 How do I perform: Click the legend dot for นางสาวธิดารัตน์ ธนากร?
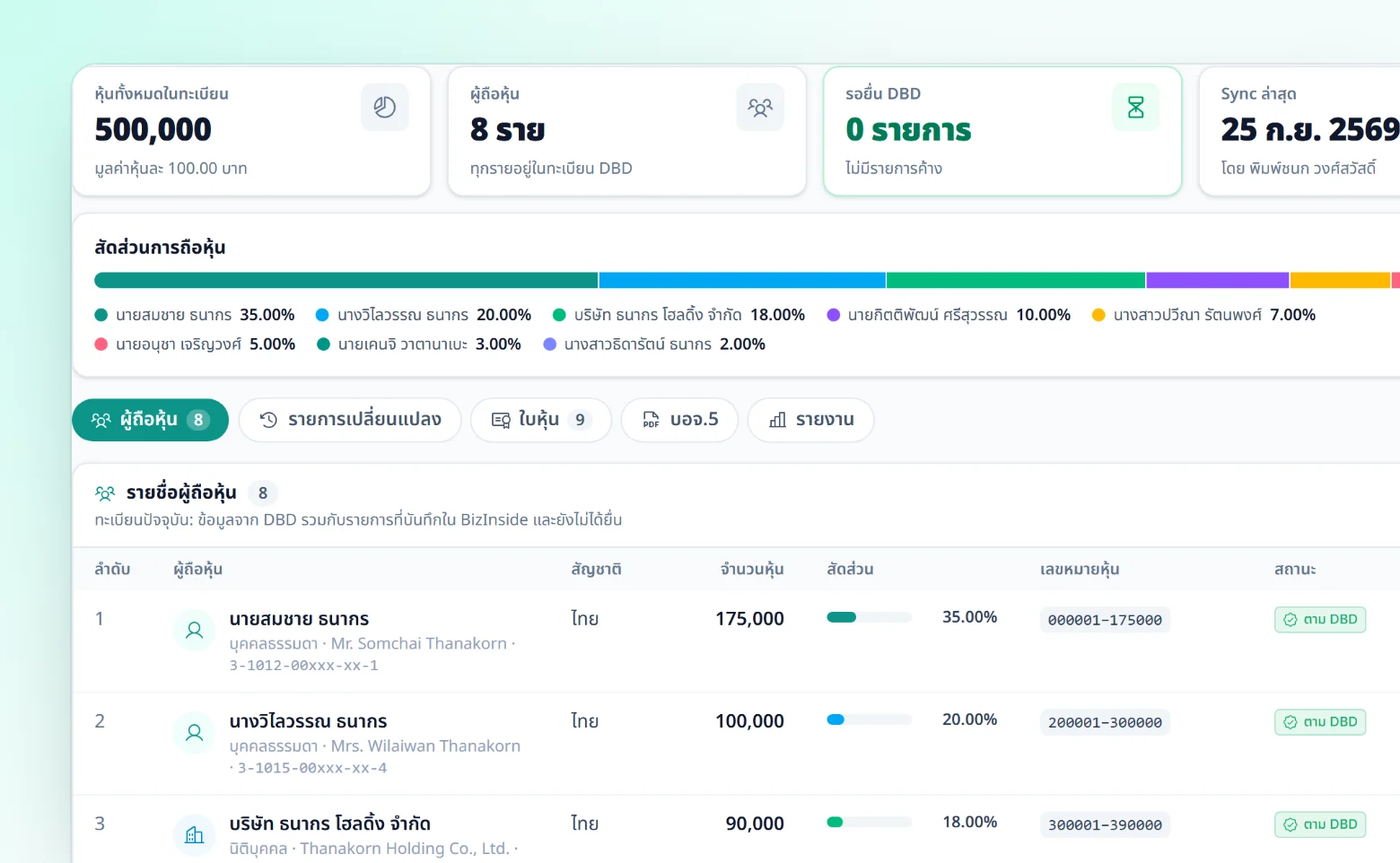click(x=550, y=344)
